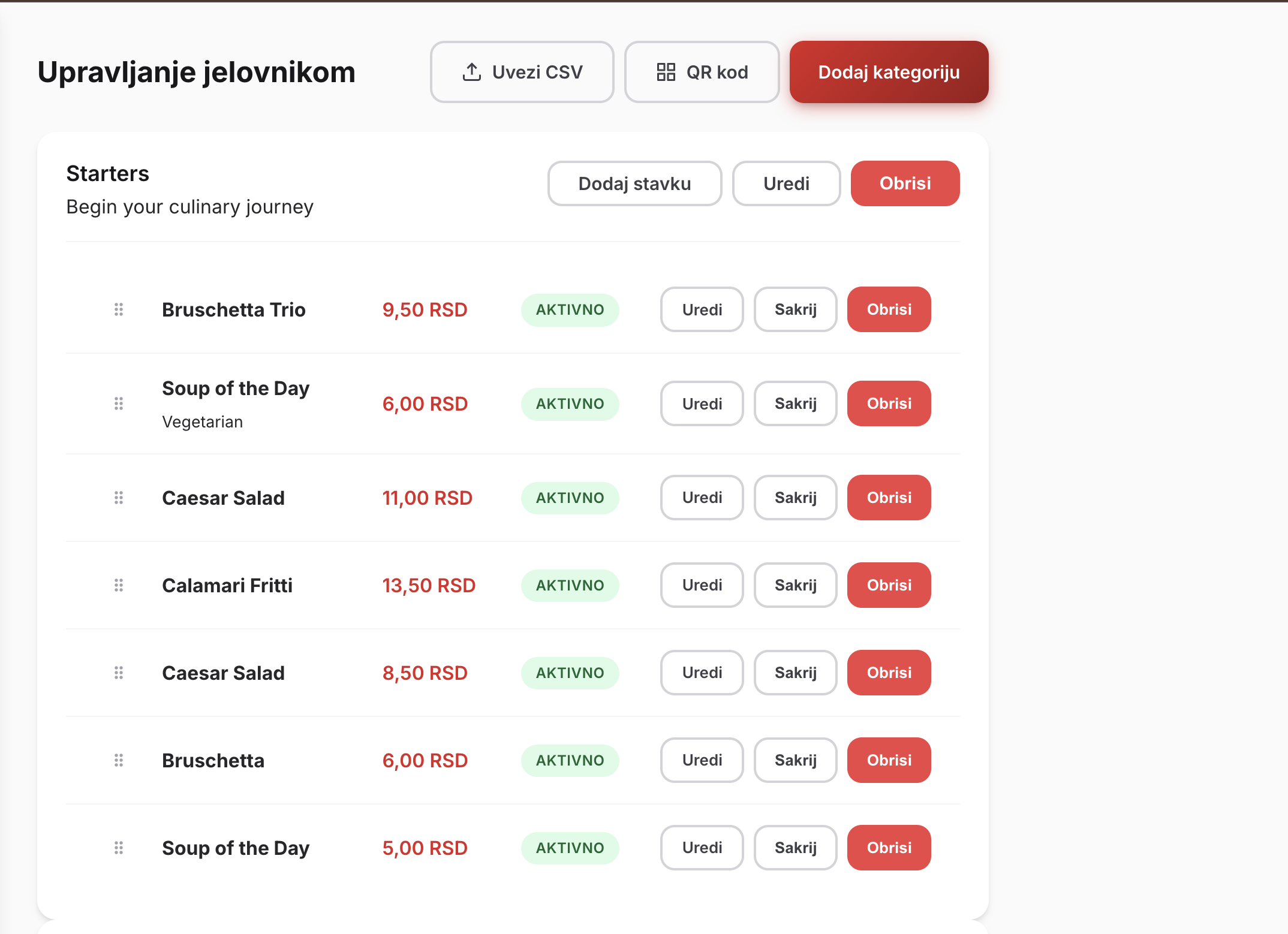1288x934 pixels.
Task: Click the drag handle for 5,00 RSD Soup
Action: click(x=119, y=848)
